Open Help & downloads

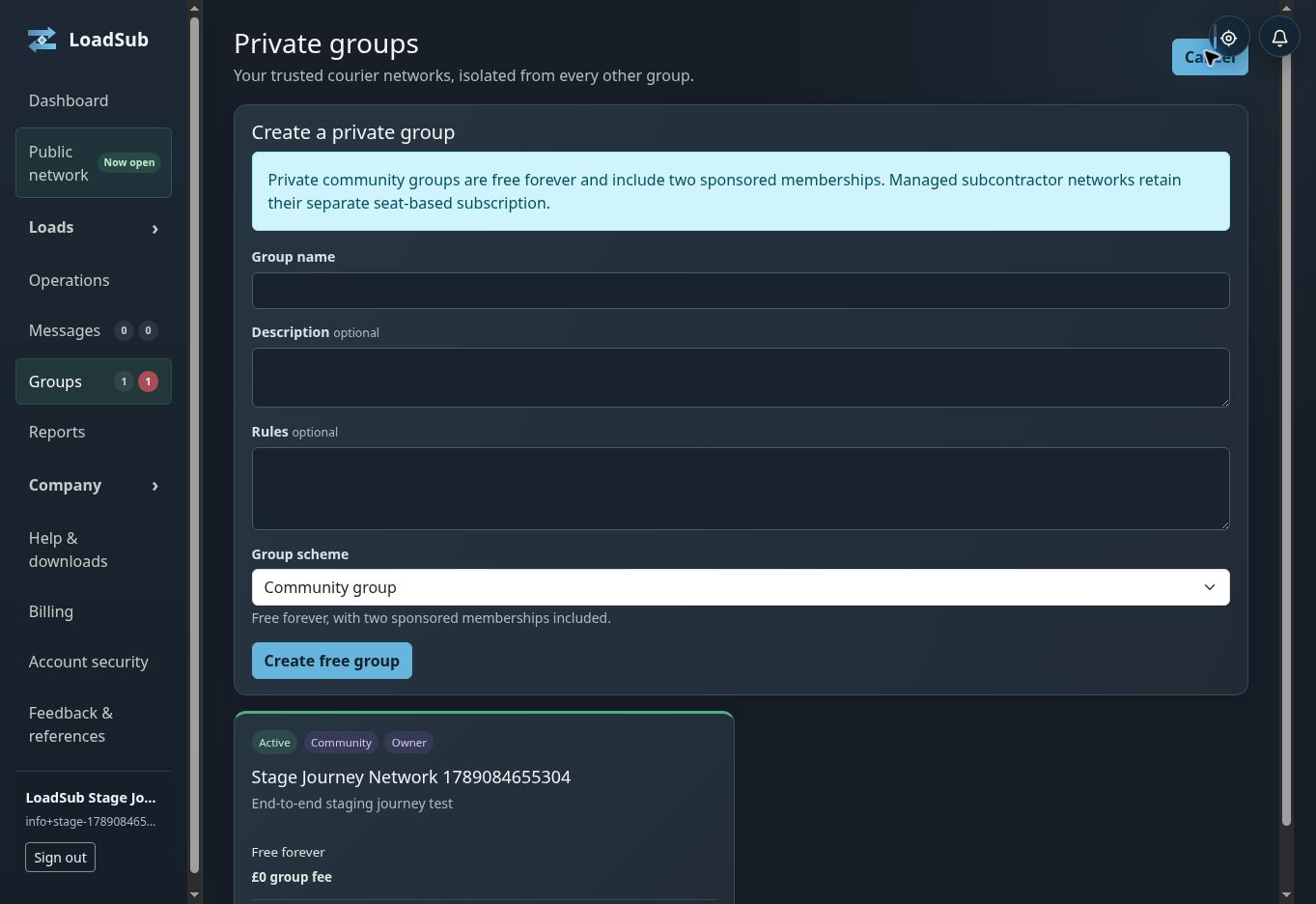[94, 550]
